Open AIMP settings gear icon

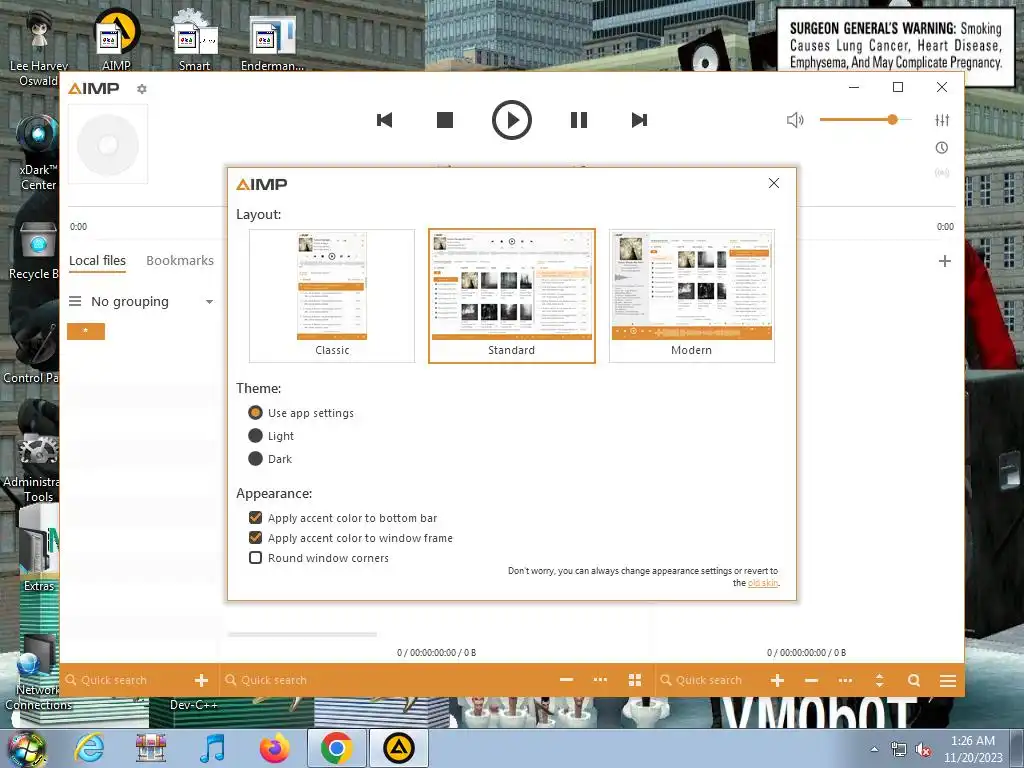point(142,89)
